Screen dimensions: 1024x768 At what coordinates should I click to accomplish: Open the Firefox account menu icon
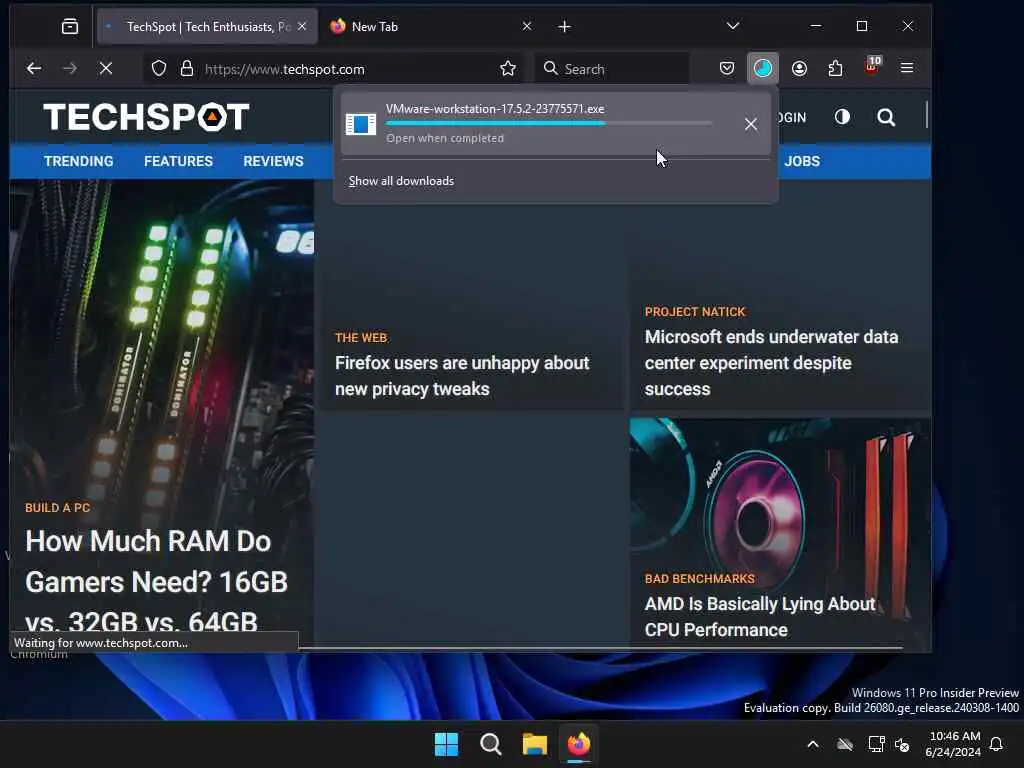(x=799, y=68)
